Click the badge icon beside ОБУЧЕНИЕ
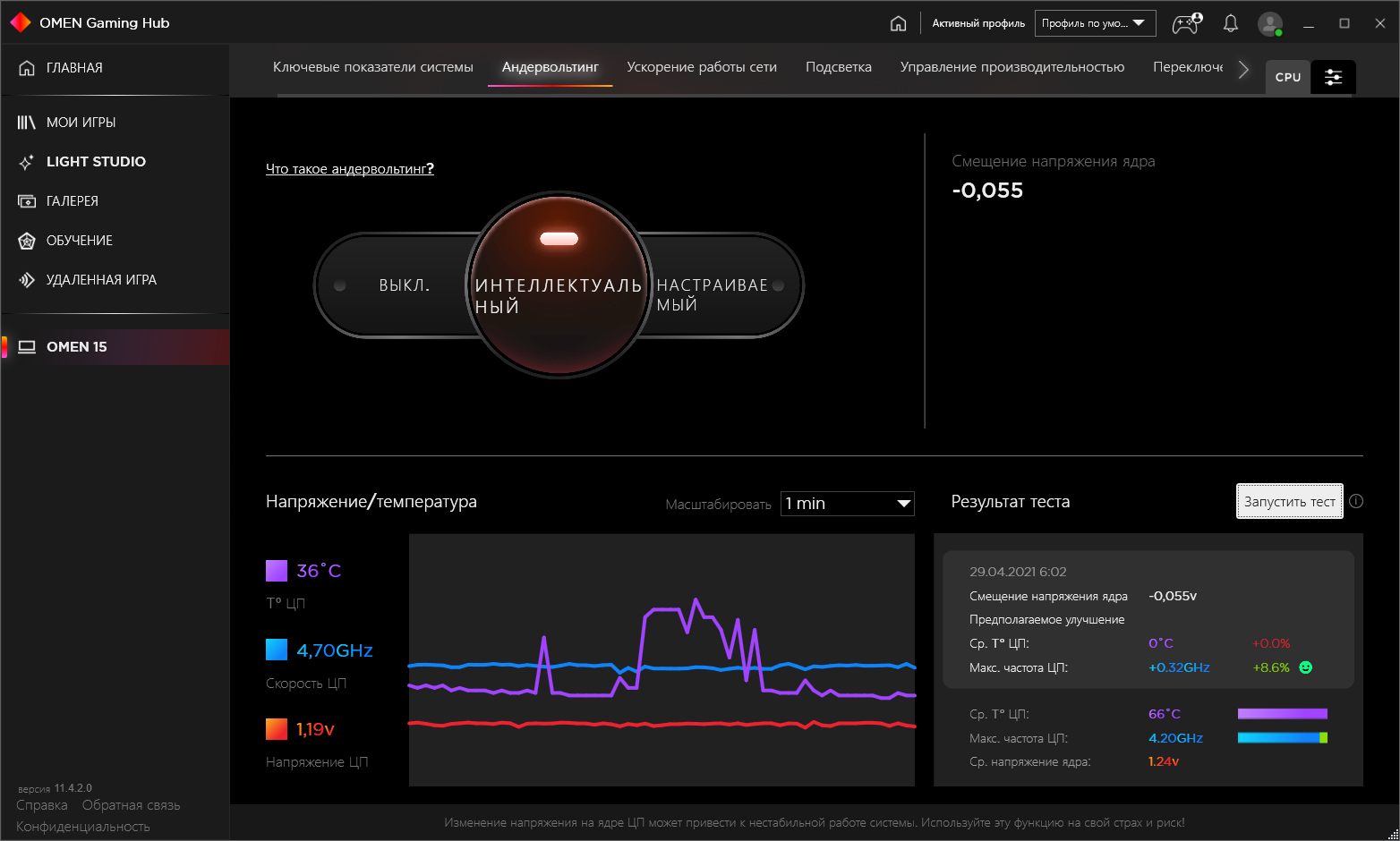The height and width of the screenshot is (841, 1400). click(x=27, y=241)
